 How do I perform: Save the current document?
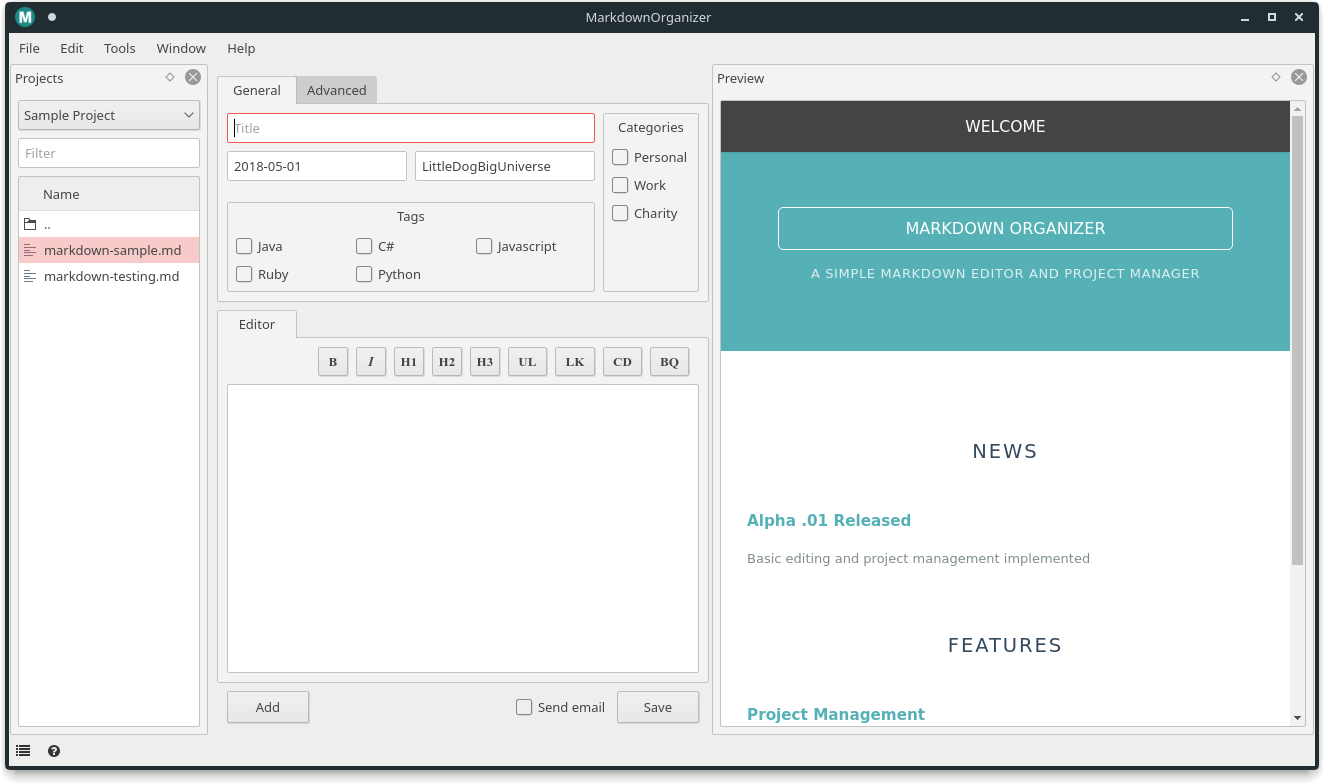tap(657, 707)
